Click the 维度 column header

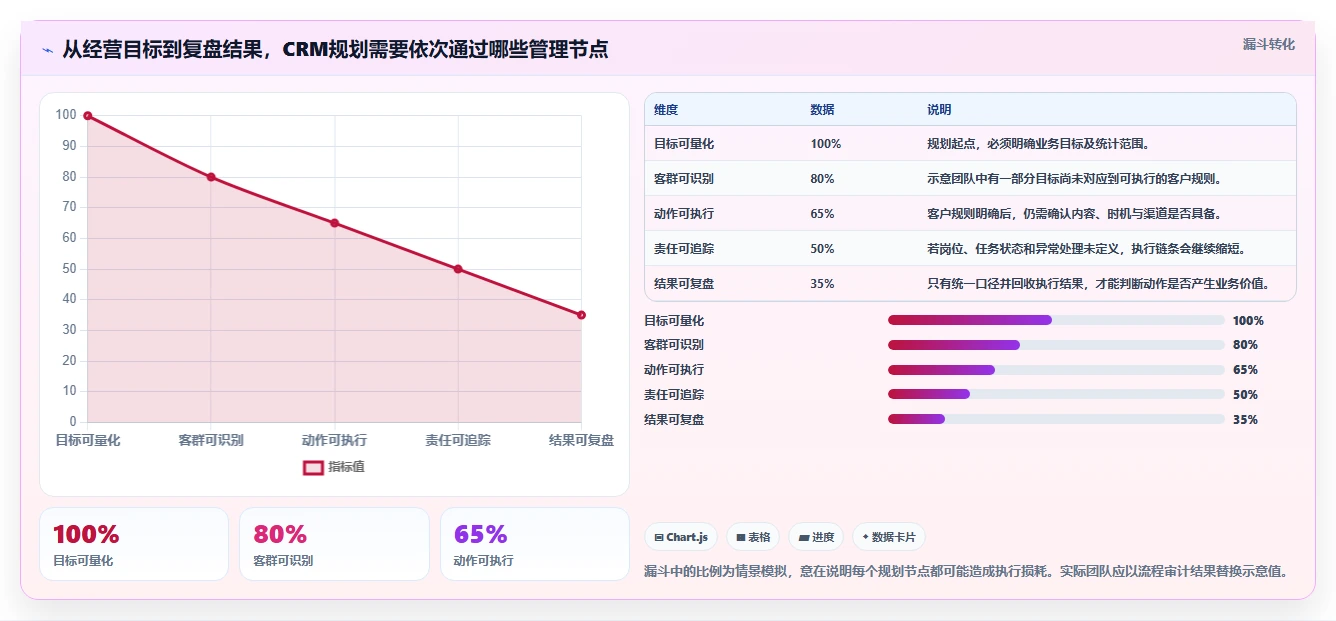[x=666, y=110]
